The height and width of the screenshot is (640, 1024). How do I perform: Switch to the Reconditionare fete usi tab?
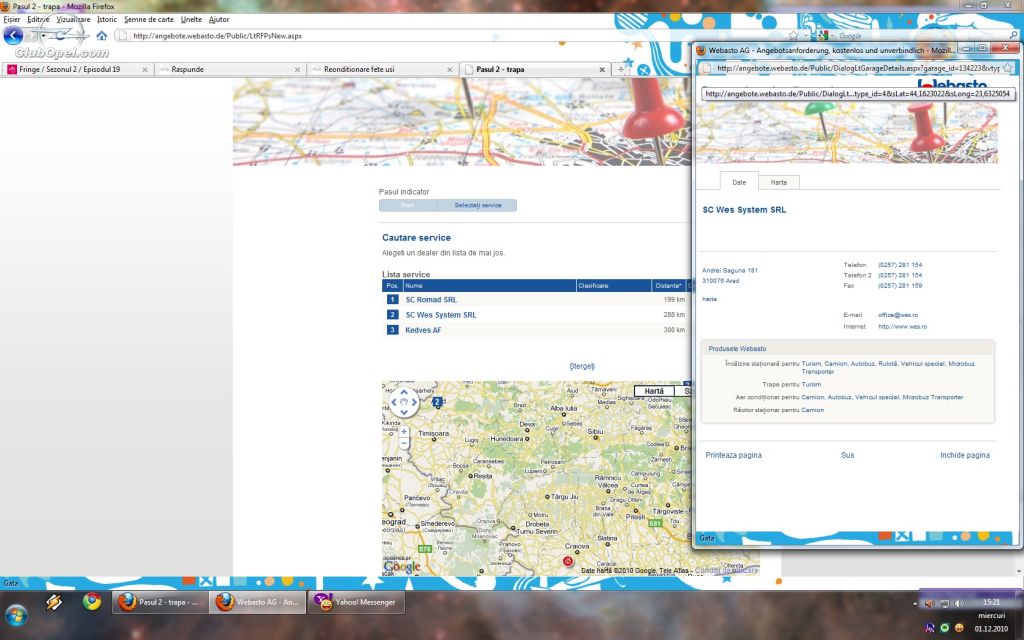[382, 69]
